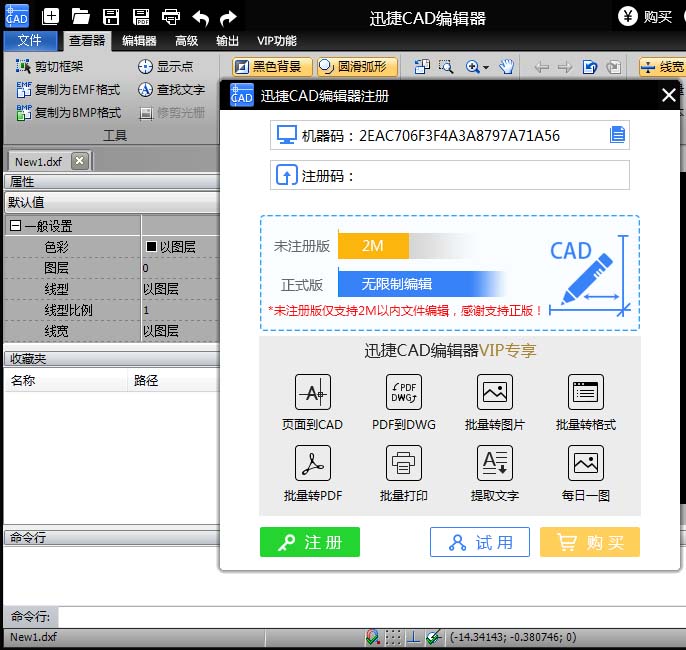Copy the machine code with the blue document icon
This screenshot has height=650, width=686.
click(617, 134)
